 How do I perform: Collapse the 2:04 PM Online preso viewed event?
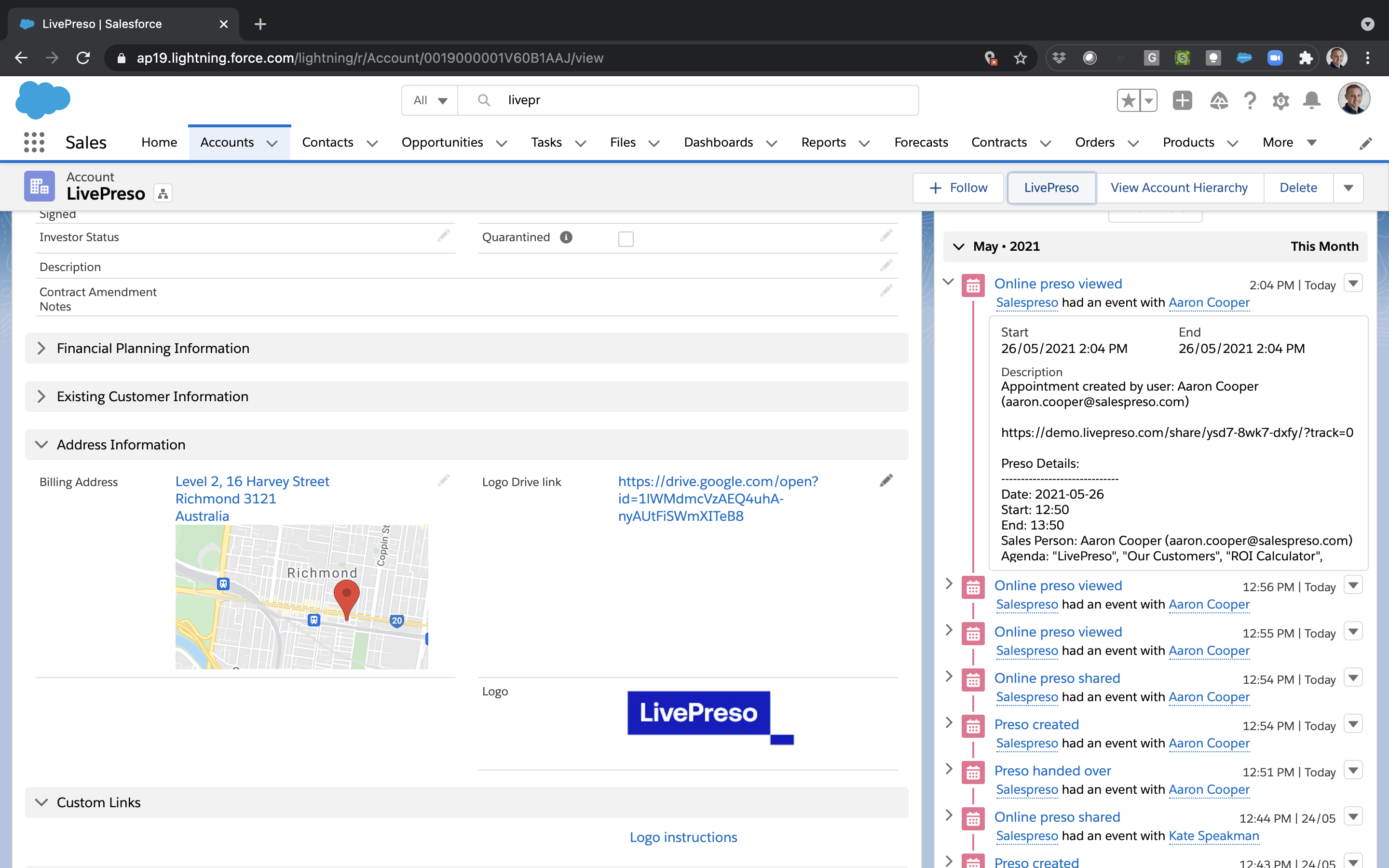pos(949,281)
